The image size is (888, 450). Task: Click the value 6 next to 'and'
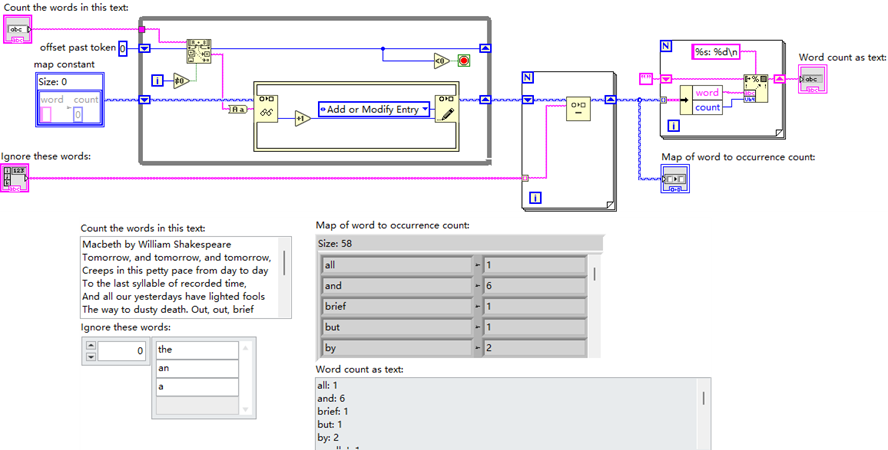(535, 286)
